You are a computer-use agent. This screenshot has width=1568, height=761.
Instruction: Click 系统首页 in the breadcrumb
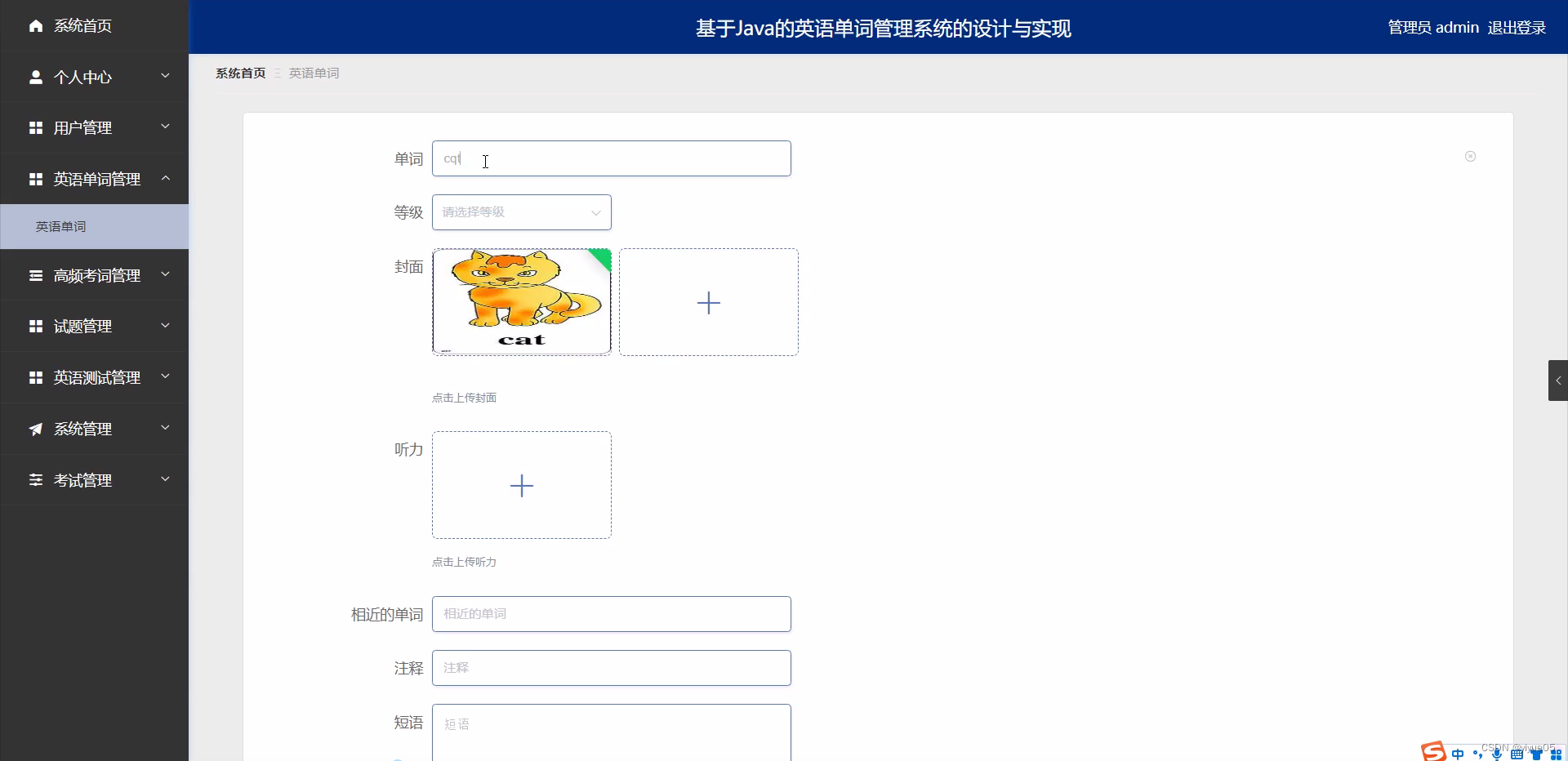pos(239,73)
